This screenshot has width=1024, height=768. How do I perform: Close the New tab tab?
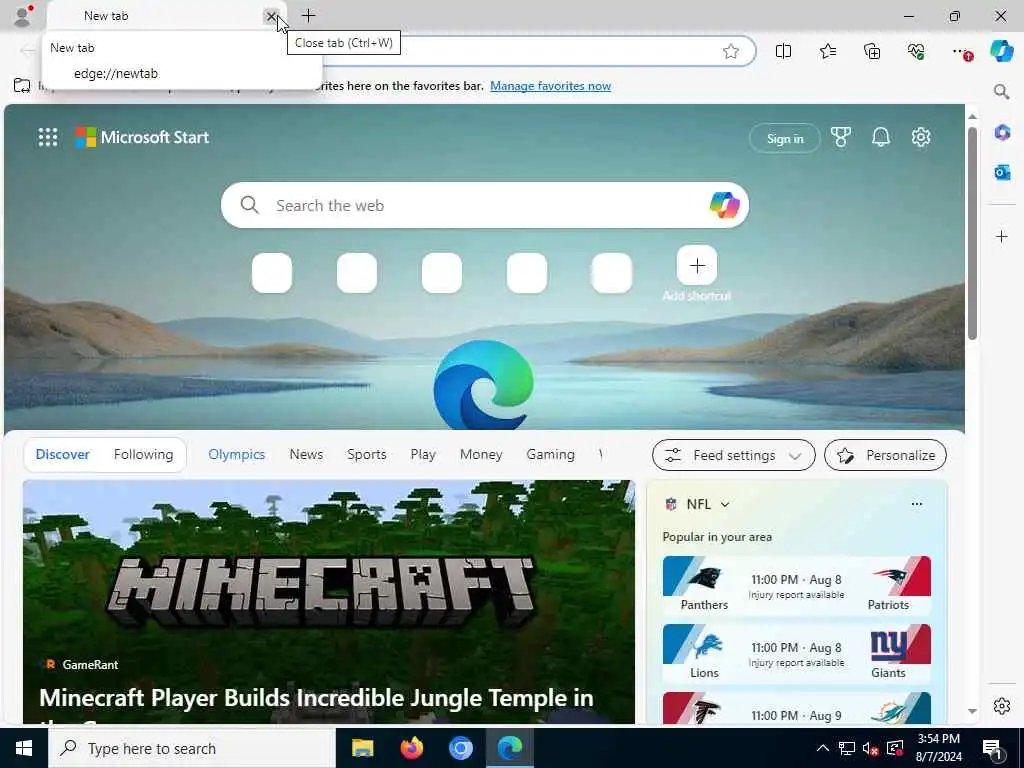point(271,16)
